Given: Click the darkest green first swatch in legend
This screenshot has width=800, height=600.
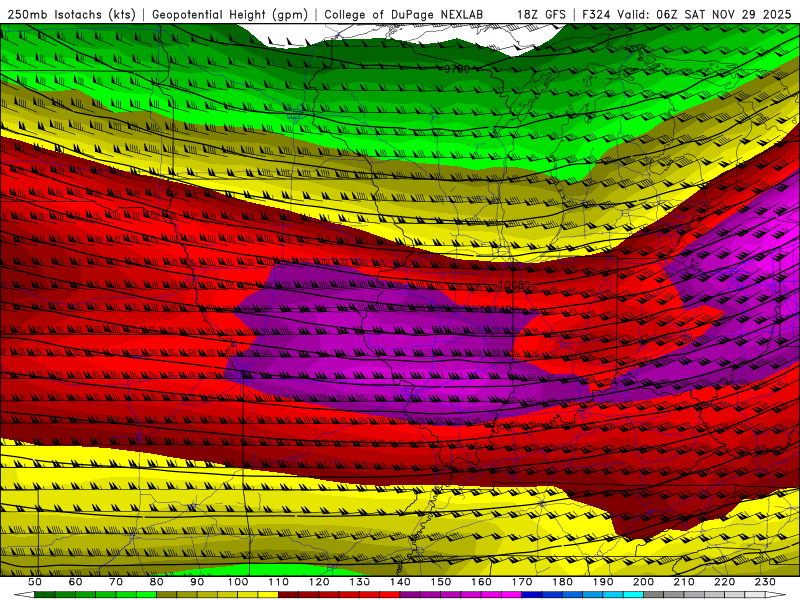Looking at the screenshot, I should pos(45,595).
